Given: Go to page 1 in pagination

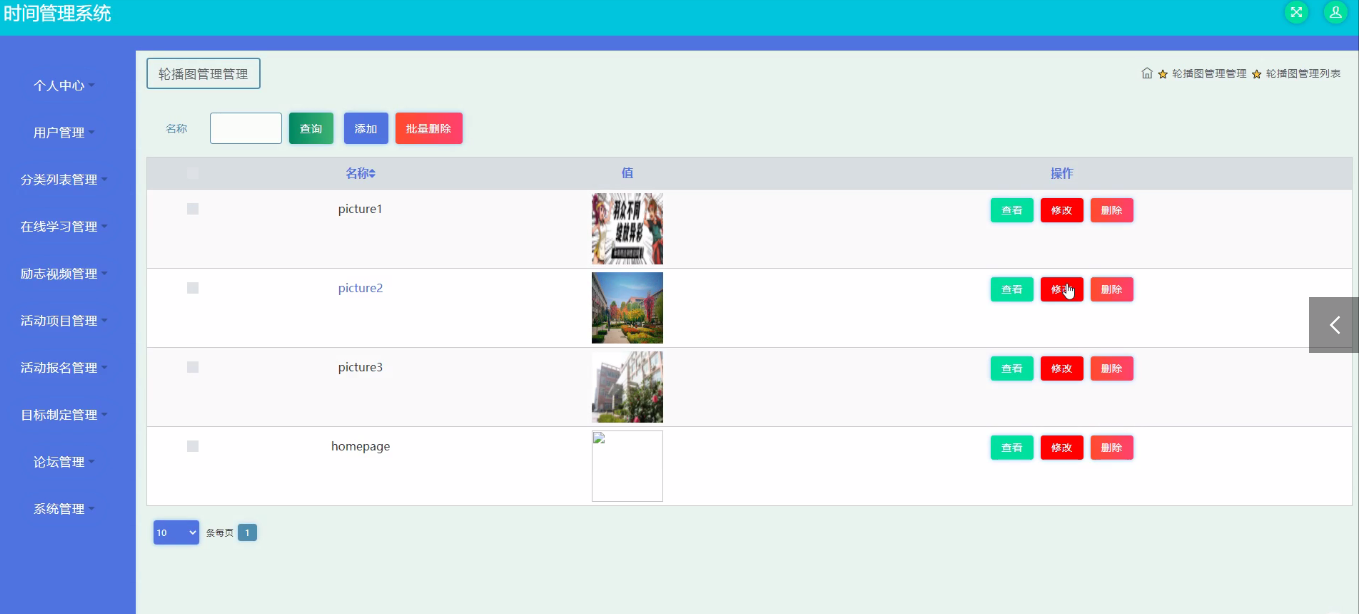Looking at the screenshot, I should [247, 533].
